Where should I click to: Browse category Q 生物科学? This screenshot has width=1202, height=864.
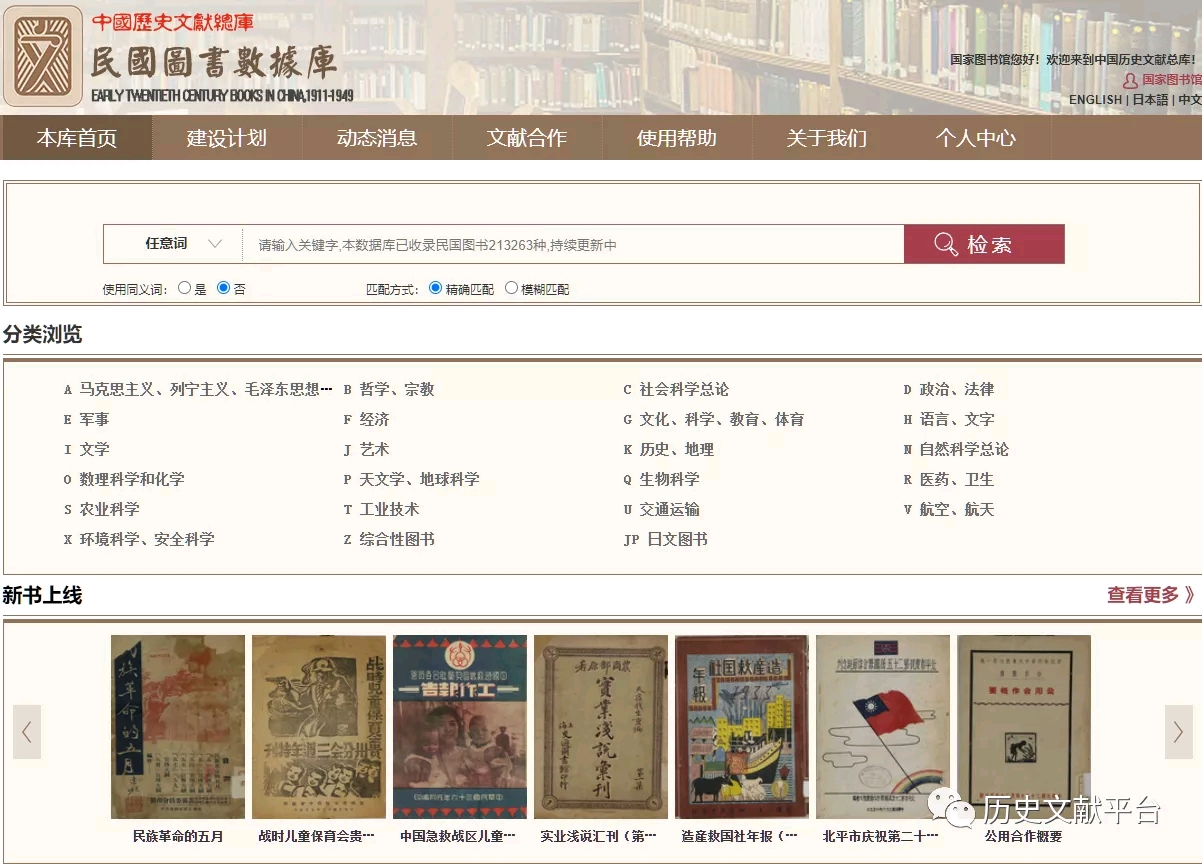(661, 479)
